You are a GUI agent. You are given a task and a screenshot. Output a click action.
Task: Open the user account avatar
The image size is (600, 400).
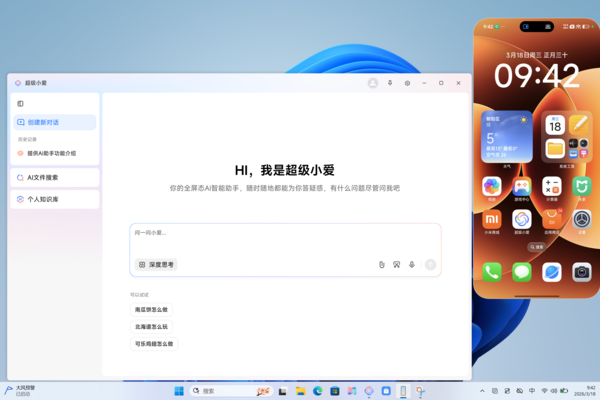(x=373, y=83)
